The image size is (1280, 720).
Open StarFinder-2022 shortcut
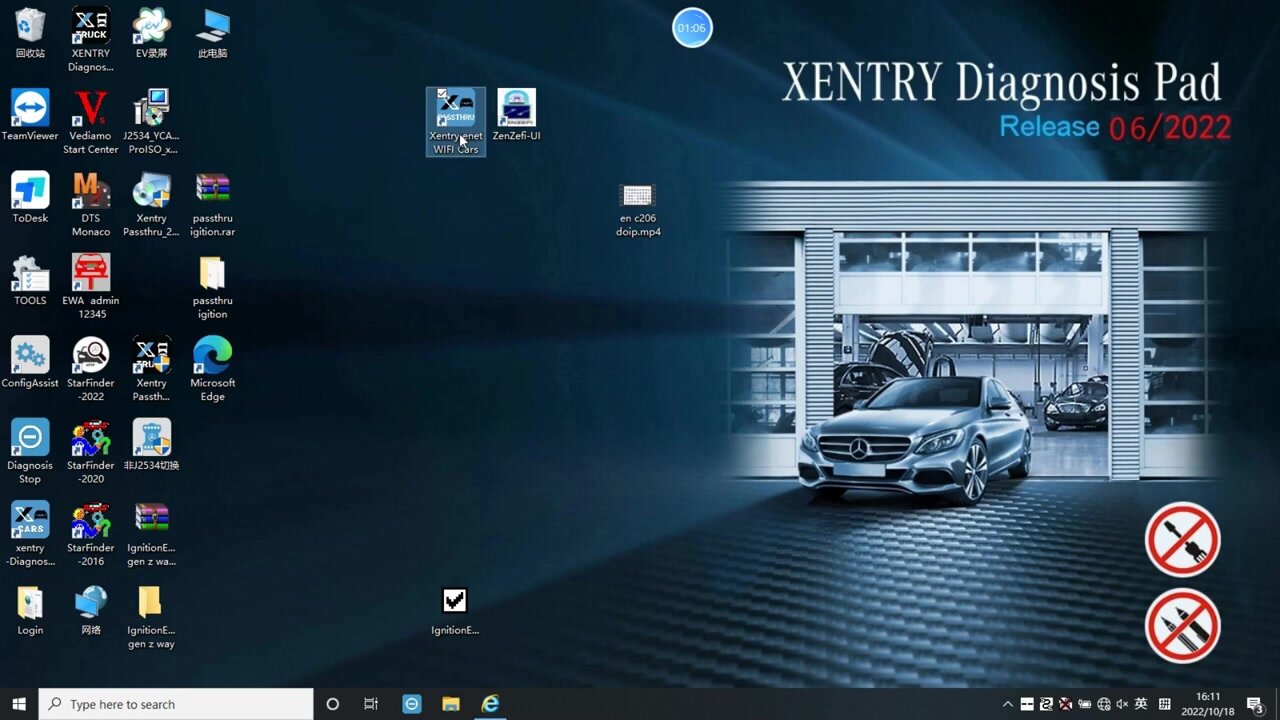coord(91,369)
